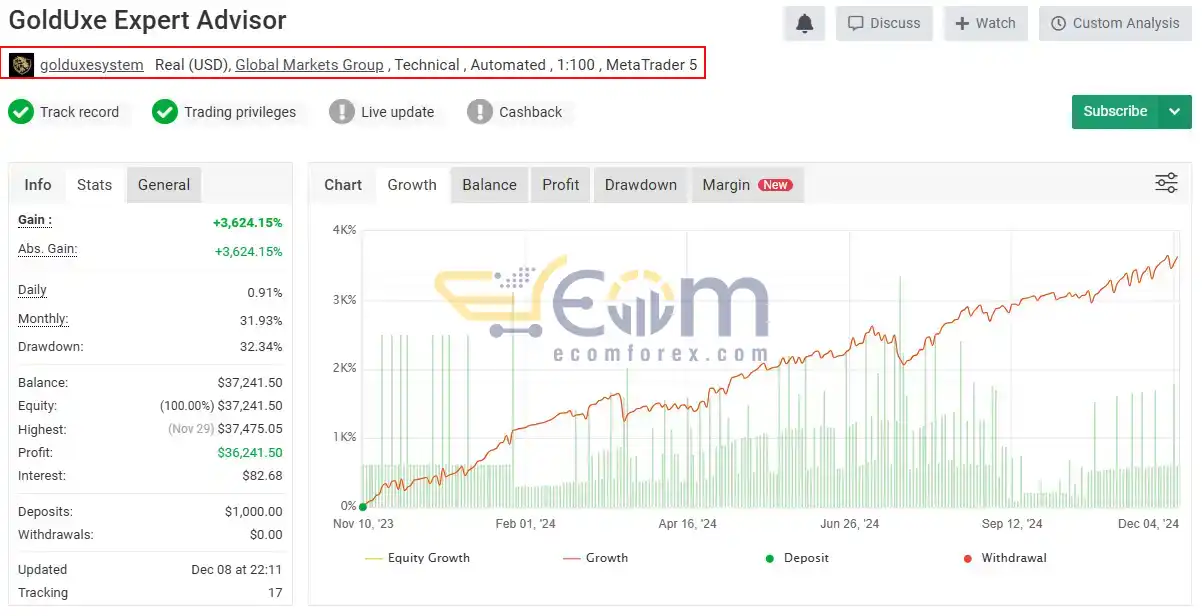
Task: Open Custom Analysis
Action: [1115, 24]
